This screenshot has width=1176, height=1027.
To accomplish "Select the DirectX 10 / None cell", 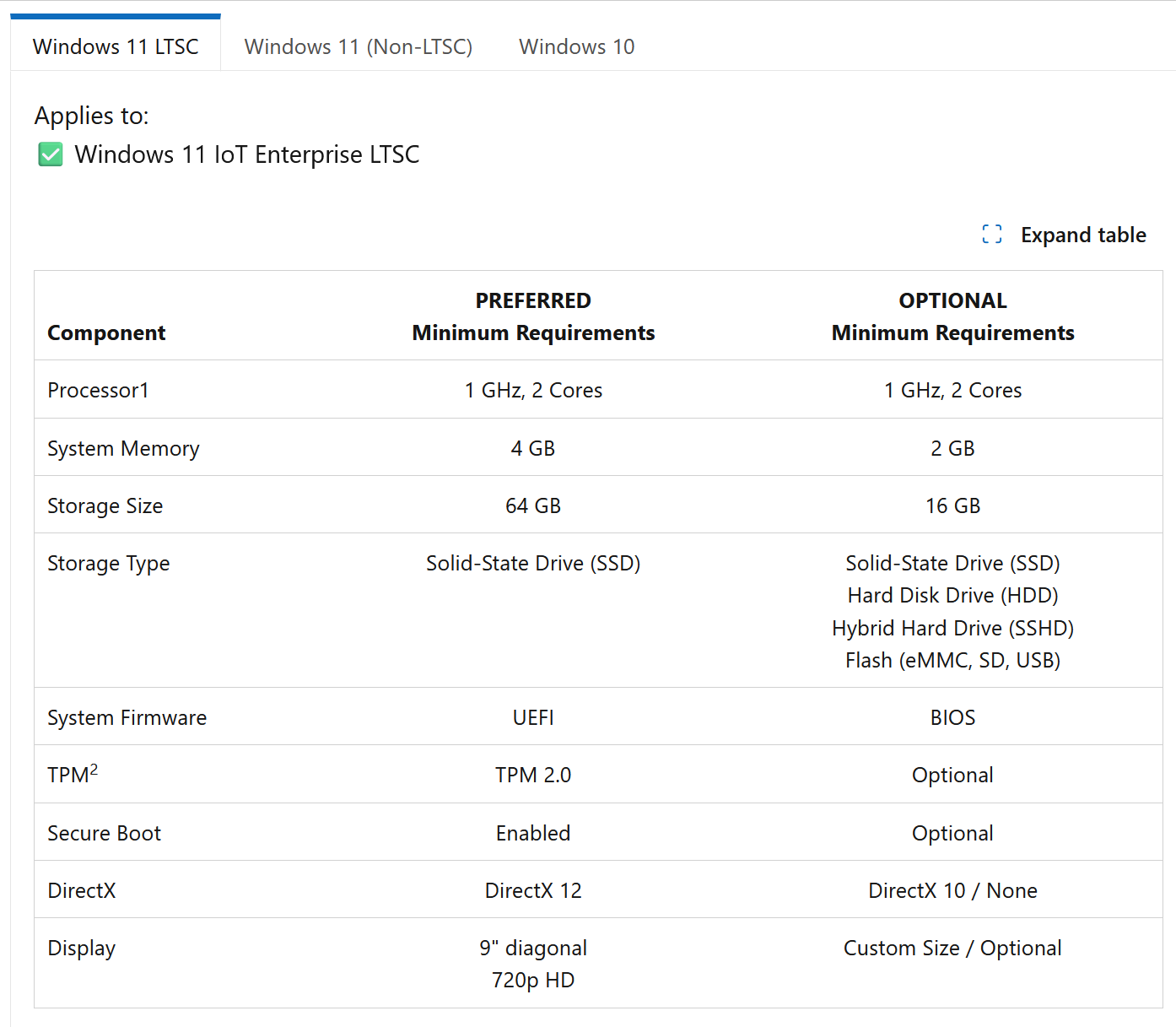I will (x=952, y=890).
